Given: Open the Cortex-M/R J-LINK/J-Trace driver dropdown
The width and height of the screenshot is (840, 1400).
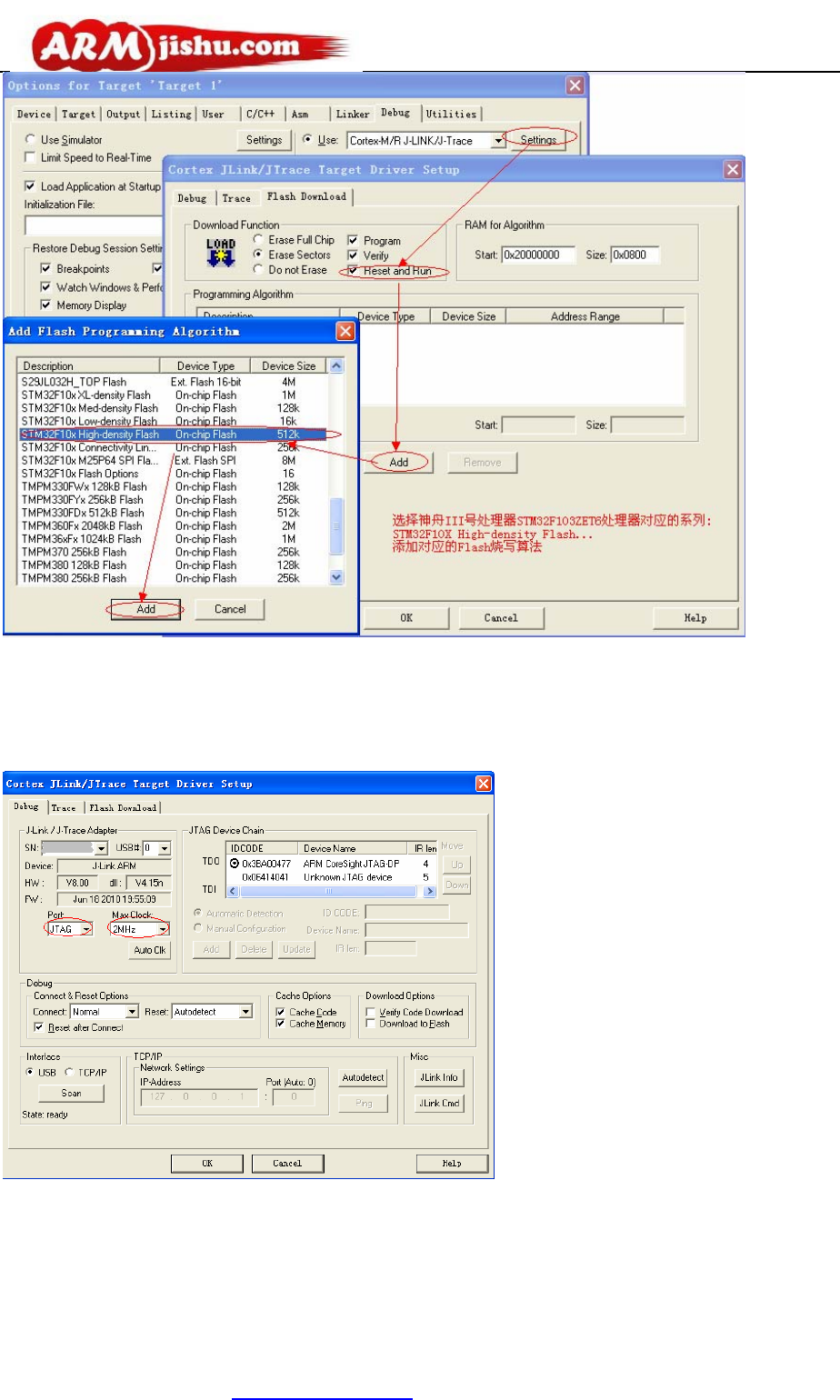Looking at the screenshot, I should pyautogui.click(x=497, y=141).
